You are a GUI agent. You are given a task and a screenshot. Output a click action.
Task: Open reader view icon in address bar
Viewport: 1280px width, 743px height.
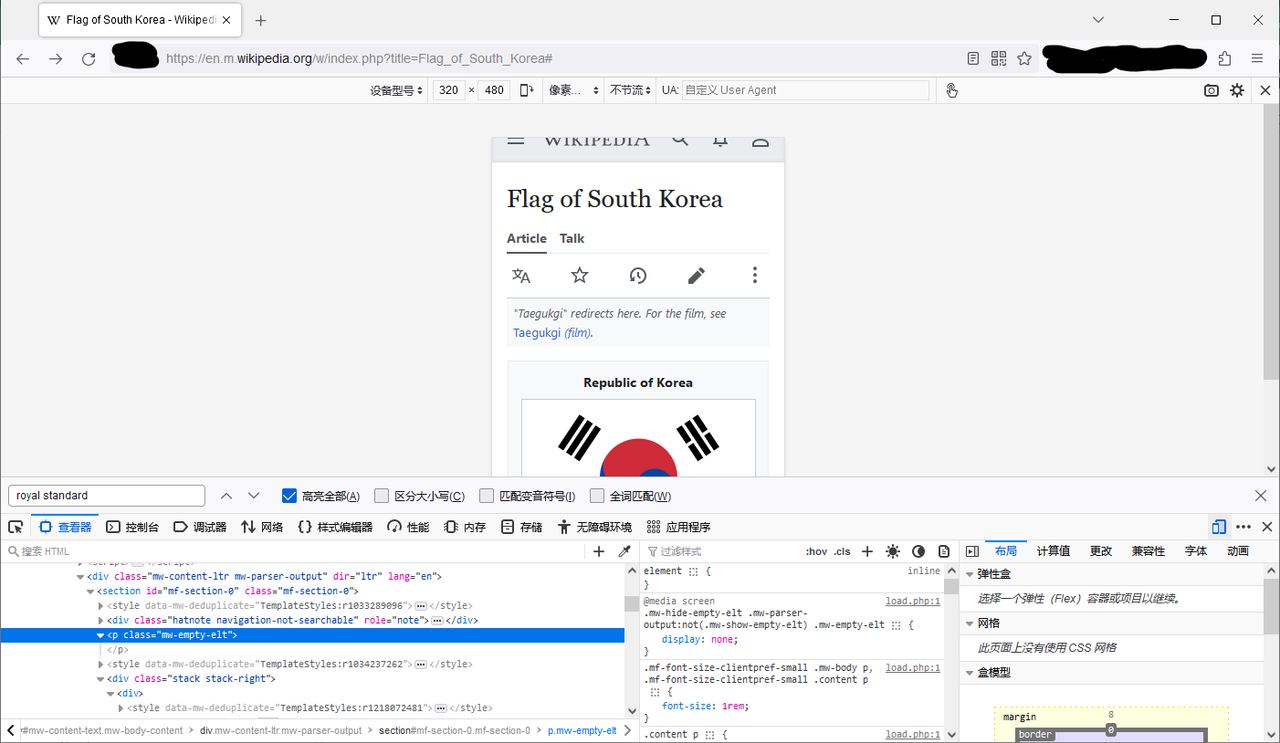(x=973, y=59)
